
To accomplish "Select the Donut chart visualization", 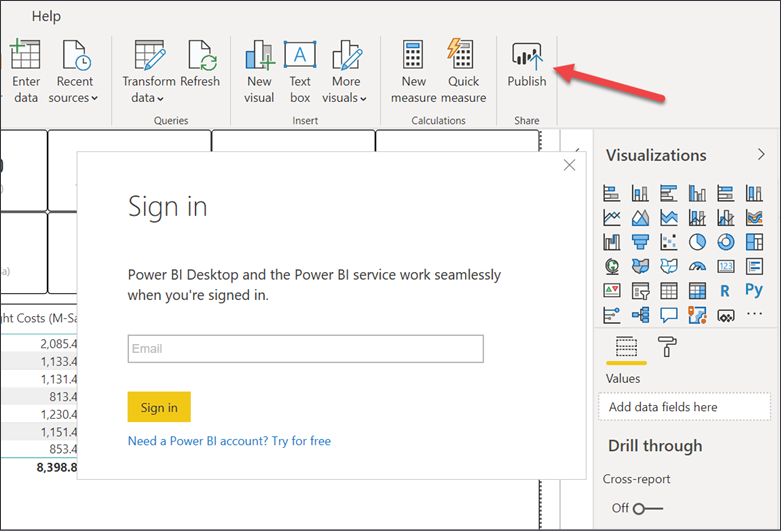I will click(x=726, y=242).
